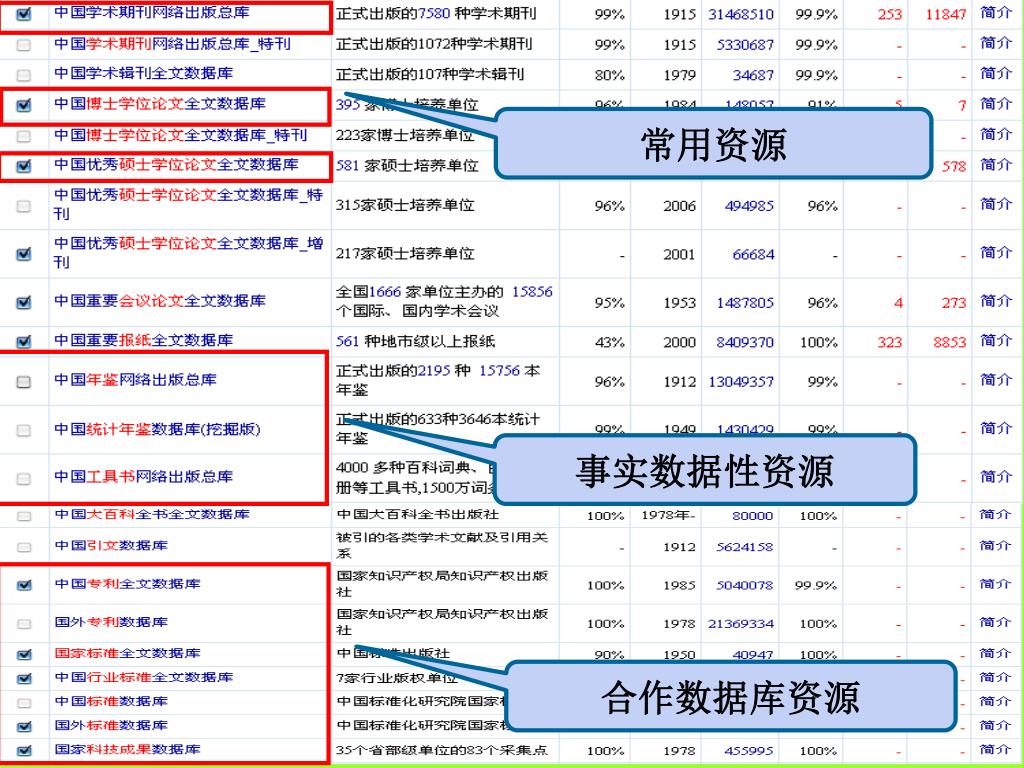Tick the 中国年鉴网络出版总库 checkbox
1024x768 pixels.
click(24, 381)
